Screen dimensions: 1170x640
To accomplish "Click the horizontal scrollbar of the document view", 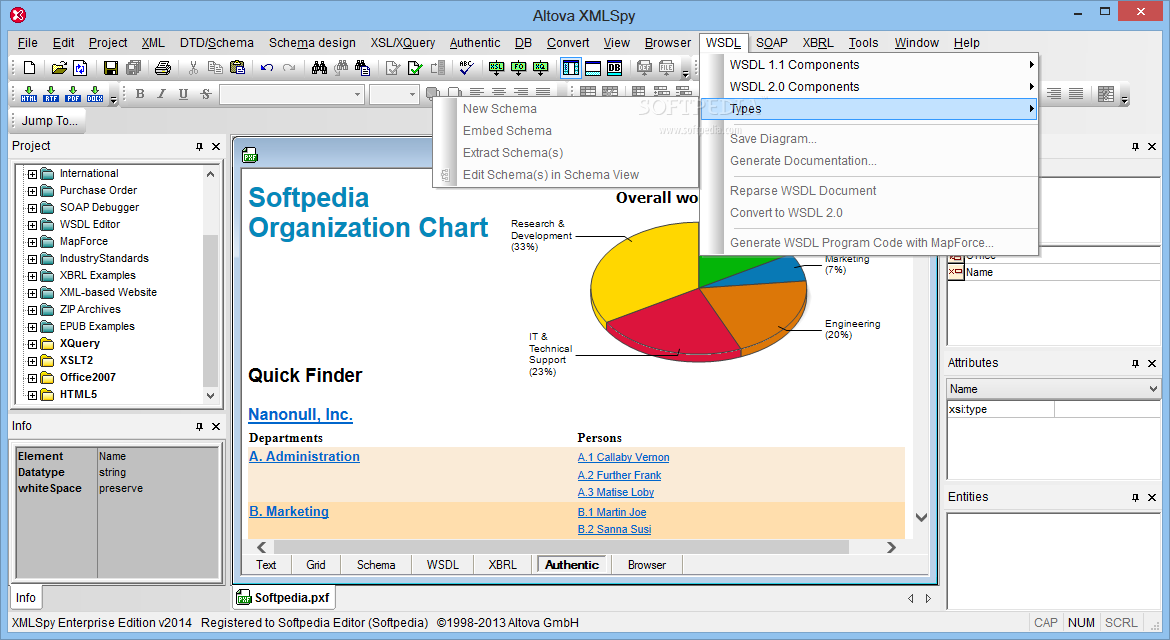I will [x=561, y=548].
